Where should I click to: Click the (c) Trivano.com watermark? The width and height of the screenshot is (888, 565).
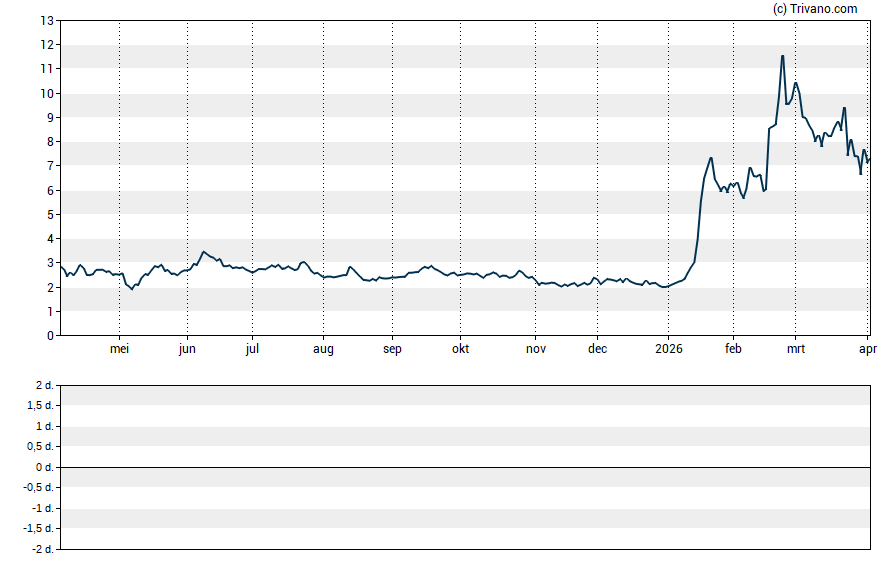(x=815, y=9)
